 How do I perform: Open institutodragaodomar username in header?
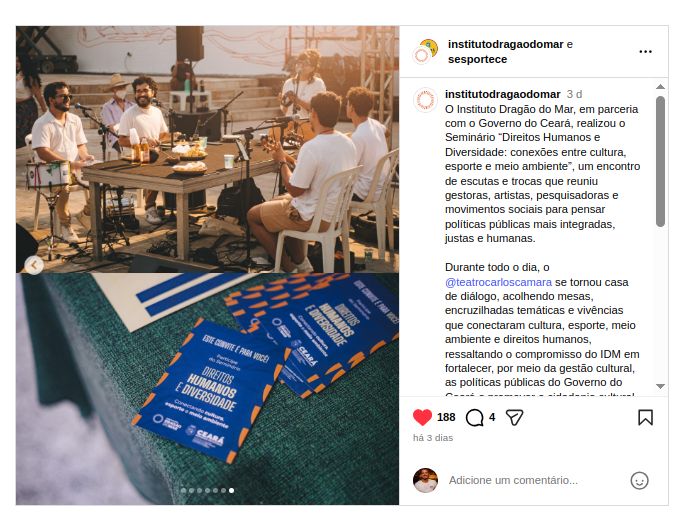tap(506, 44)
